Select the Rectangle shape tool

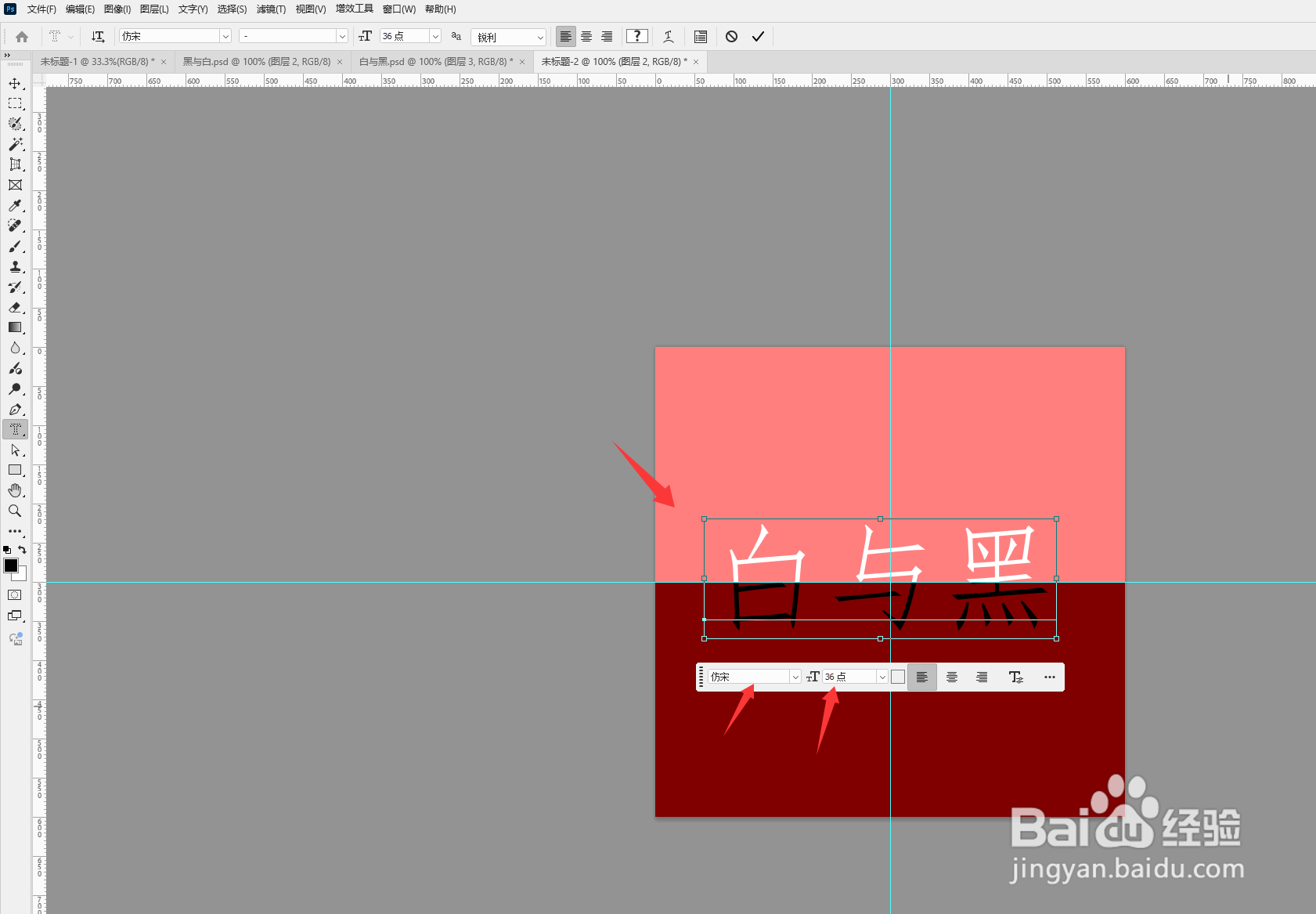[x=15, y=470]
